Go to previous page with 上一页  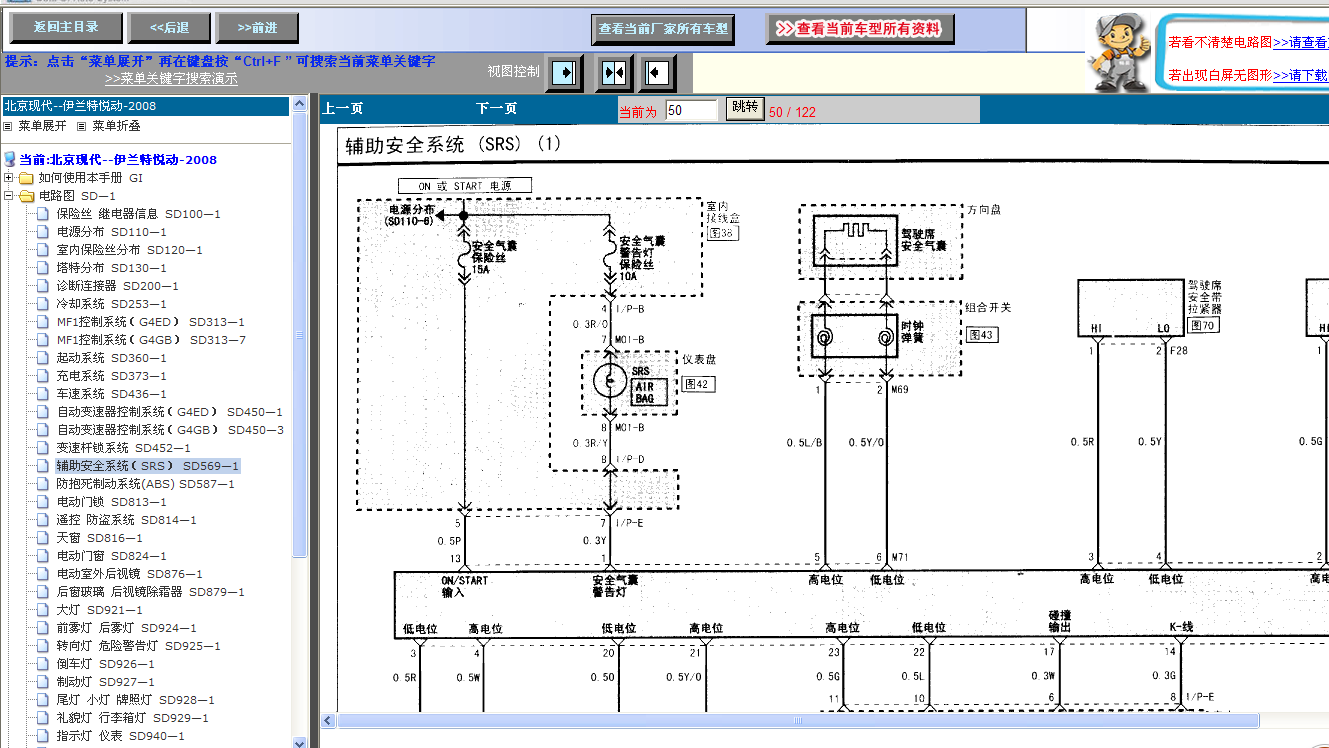point(342,109)
